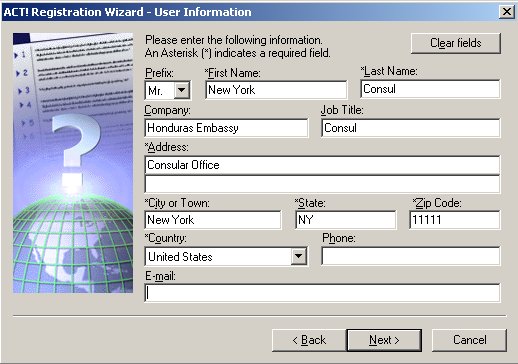The width and height of the screenshot is (518, 364).
Task: Click the Clear fields button
Action: (x=456, y=43)
